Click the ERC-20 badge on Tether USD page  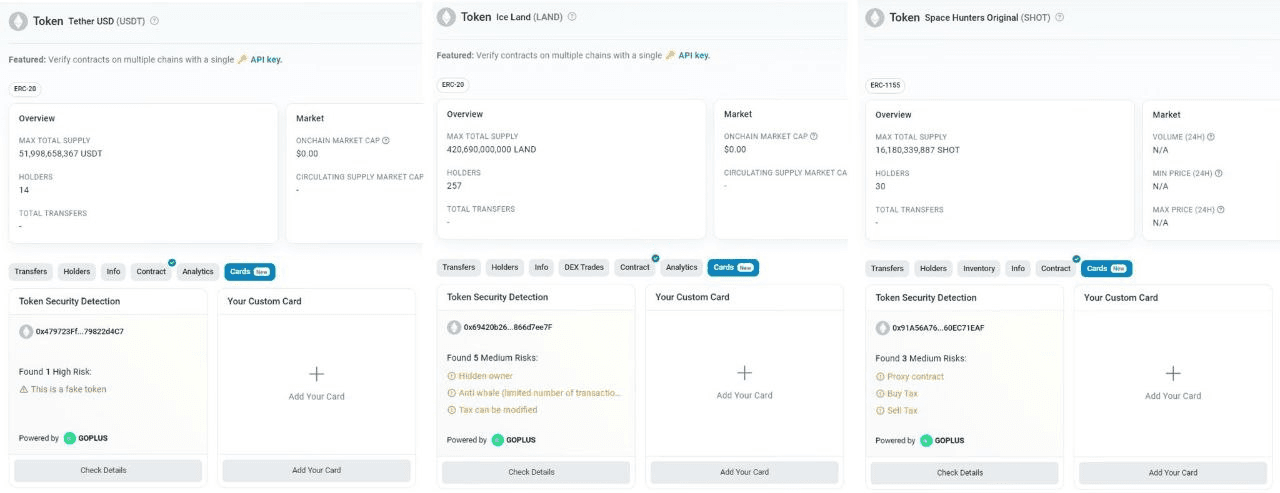[x=25, y=88]
